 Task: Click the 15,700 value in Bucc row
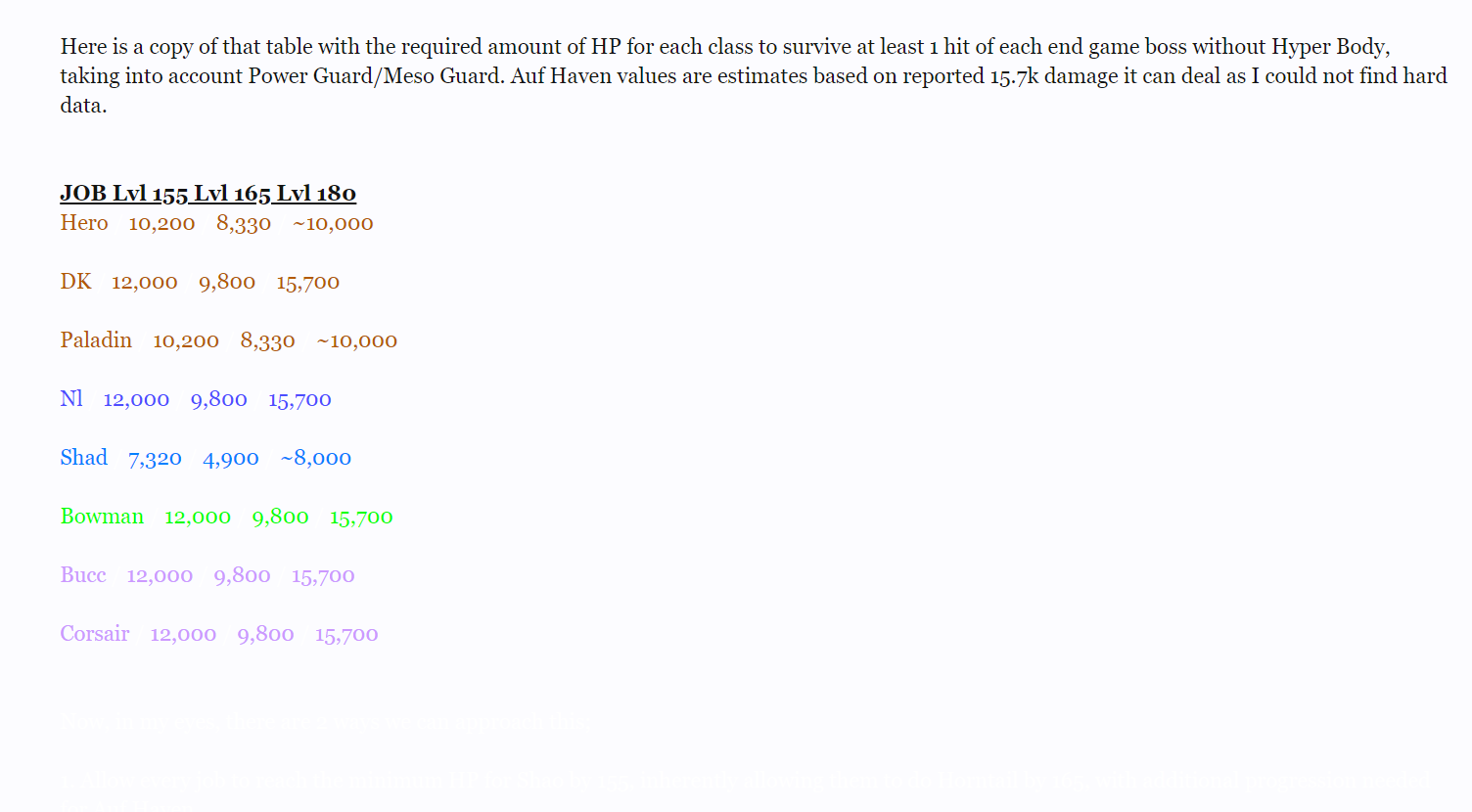point(323,576)
